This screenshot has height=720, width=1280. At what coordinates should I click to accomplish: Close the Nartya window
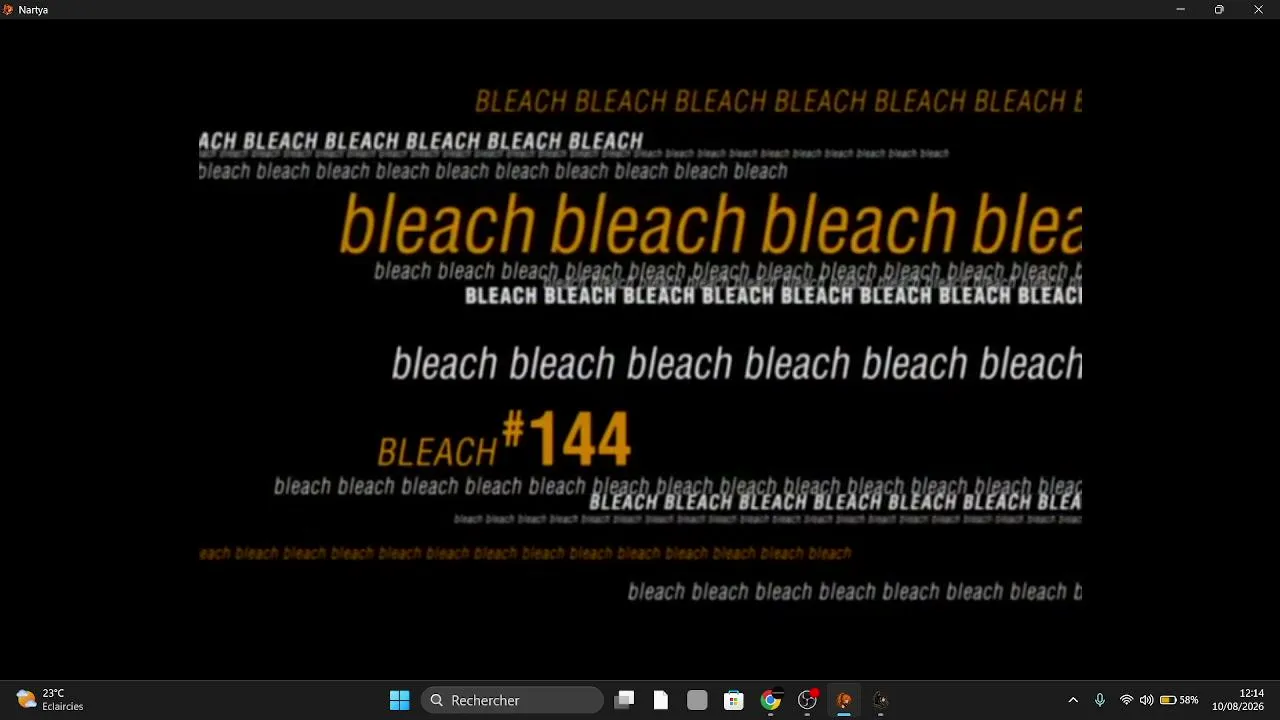(x=1258, y=10)
